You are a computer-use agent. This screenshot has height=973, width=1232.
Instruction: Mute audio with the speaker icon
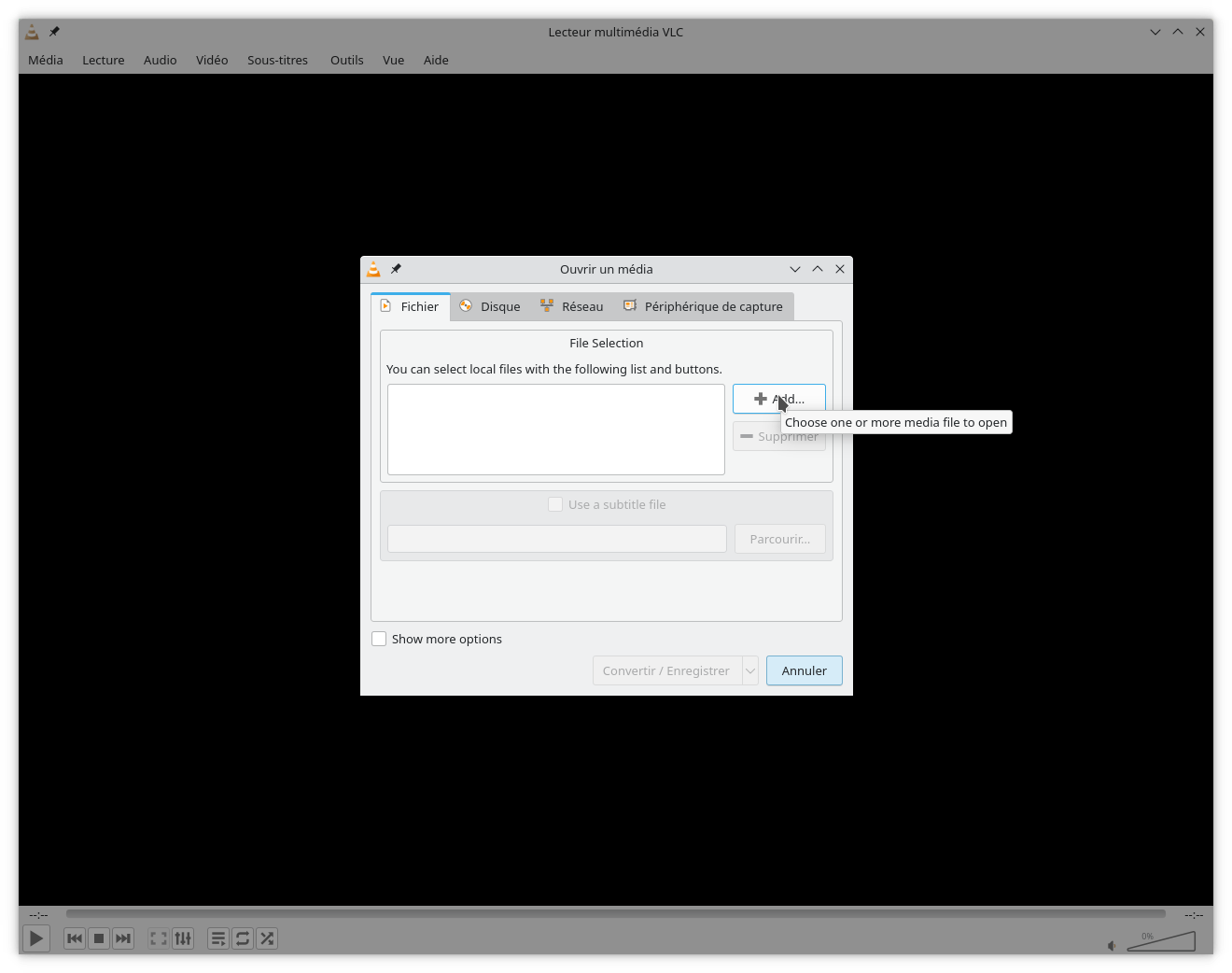click(1112, 946)
